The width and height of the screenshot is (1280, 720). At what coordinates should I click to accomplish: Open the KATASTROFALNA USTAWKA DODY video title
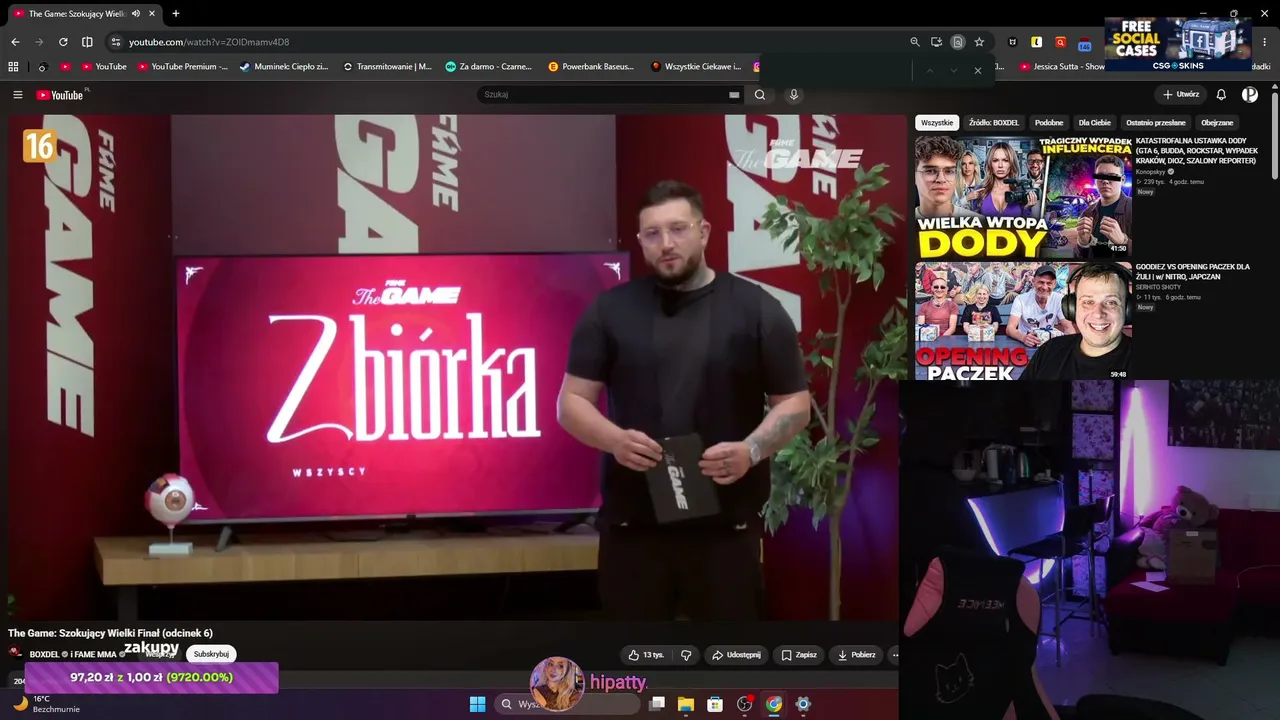tap(1197, 151)
